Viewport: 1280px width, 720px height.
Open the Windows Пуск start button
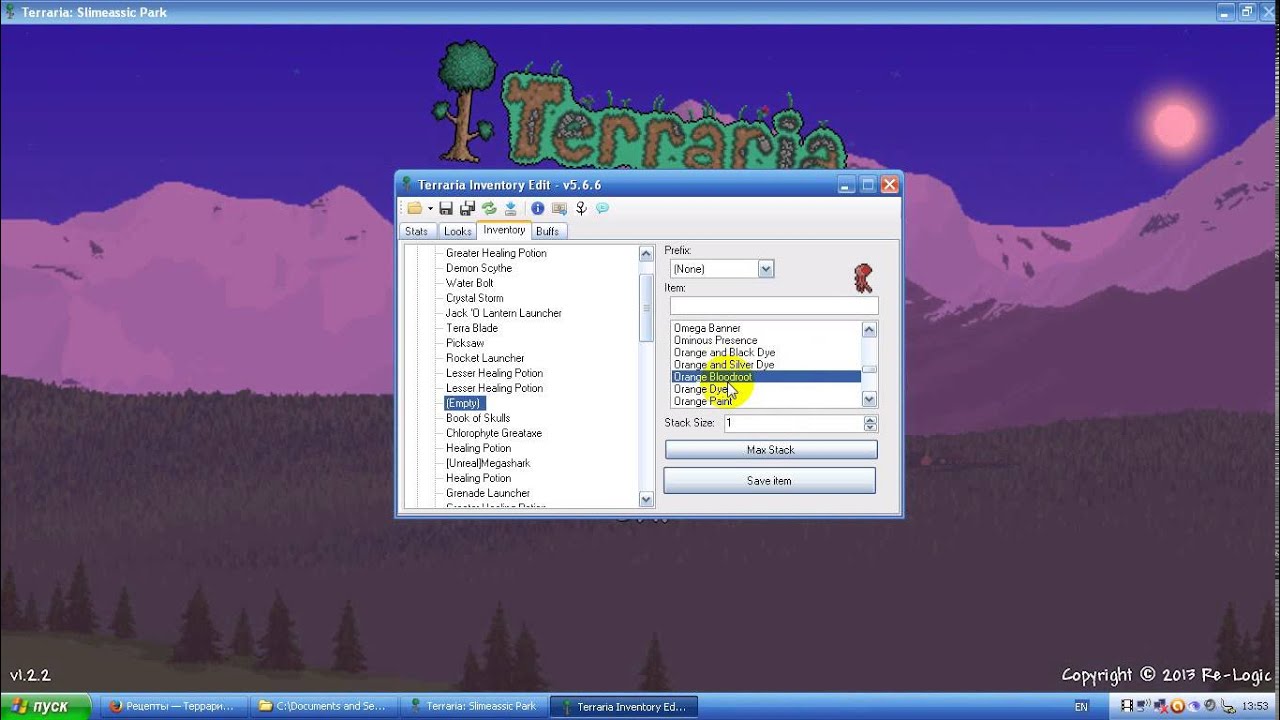(45, 706)
